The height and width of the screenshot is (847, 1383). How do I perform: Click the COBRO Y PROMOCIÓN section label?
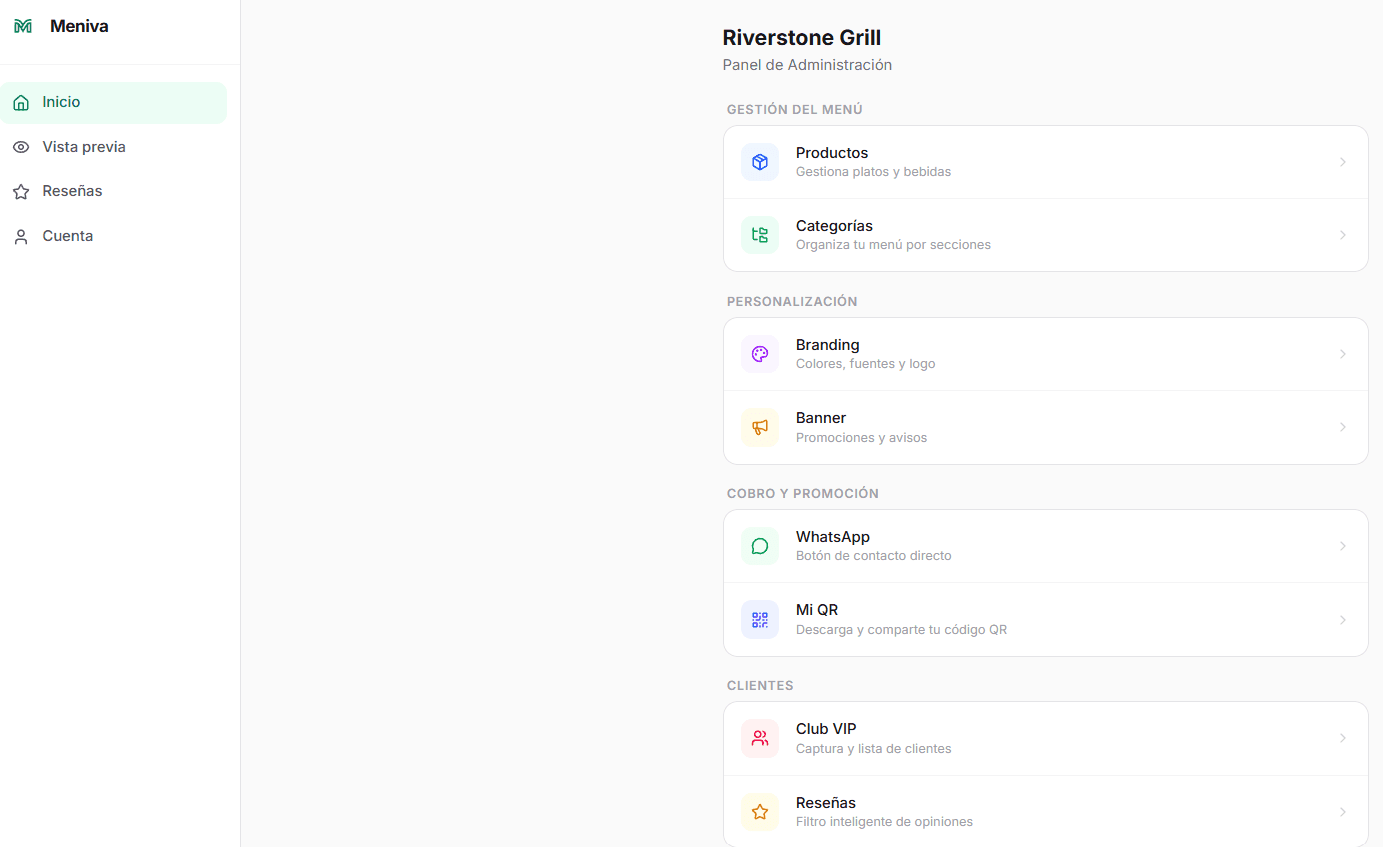pyautogui.click(x=803, y=494)
